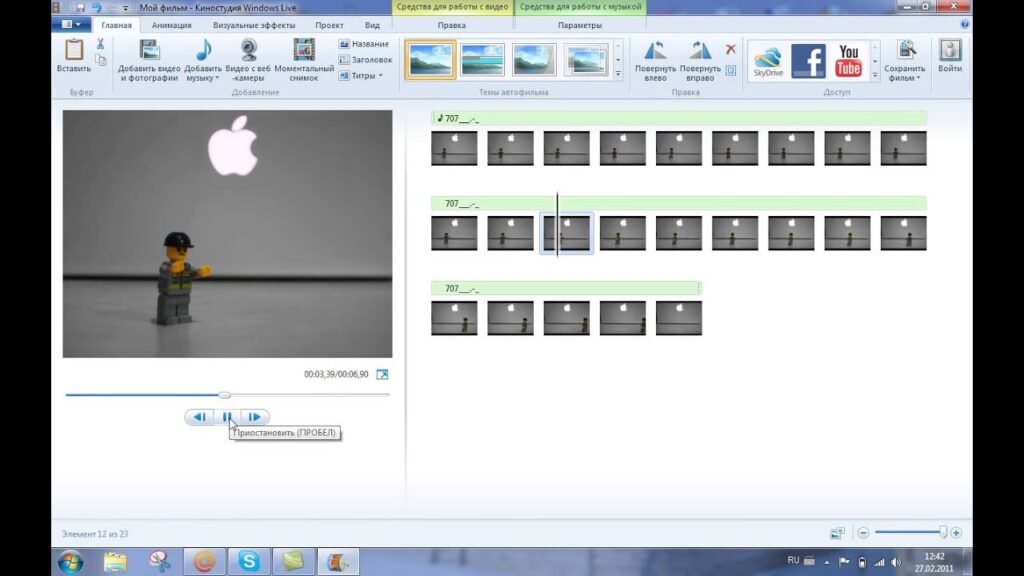The image size is (1024, 576).
Task: Upload the movie to SkyDrive
Action: coord(767,61)
